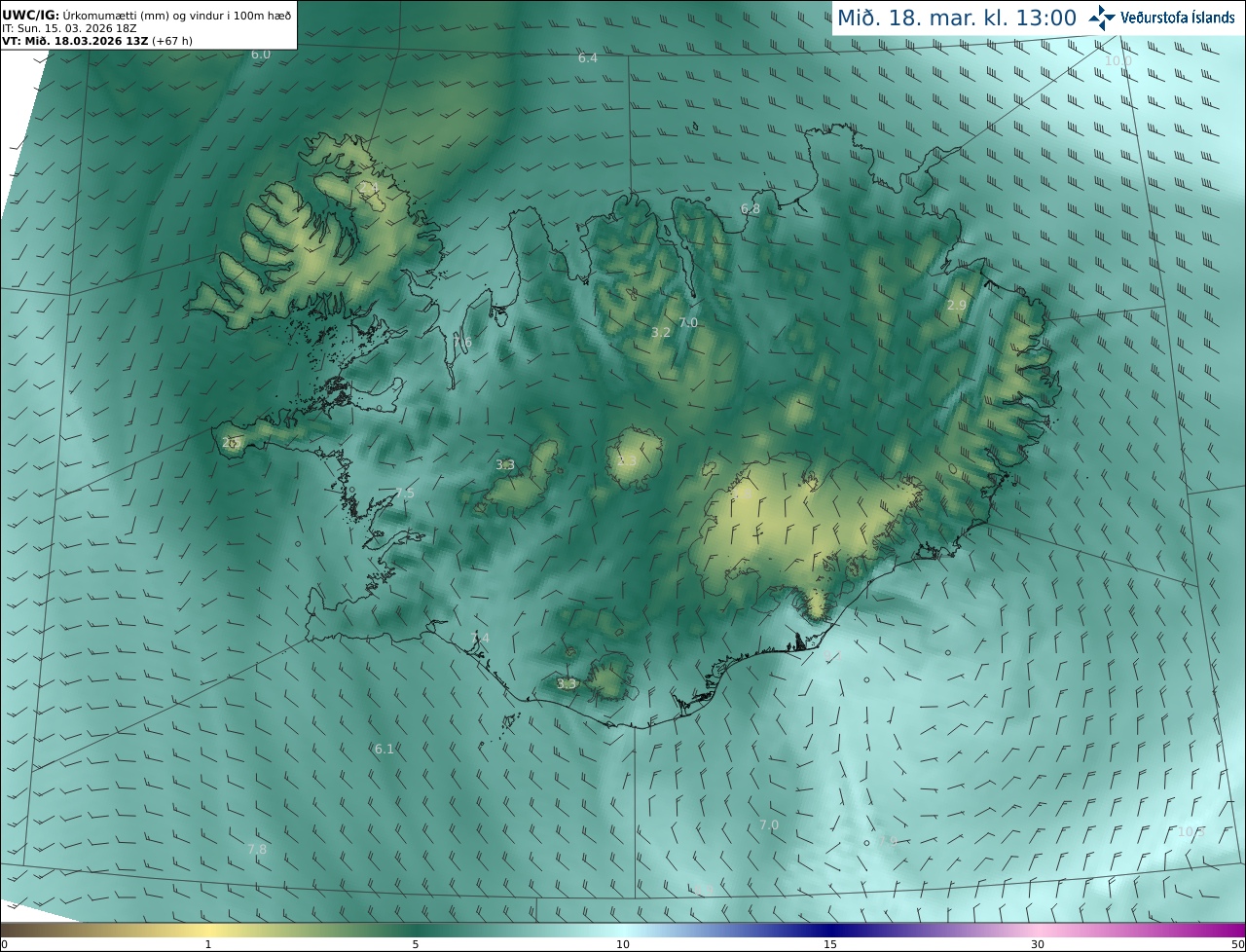1246x952 pixels.
Task: Click the 7.9 value label on the map
Action: coord(887,841)
